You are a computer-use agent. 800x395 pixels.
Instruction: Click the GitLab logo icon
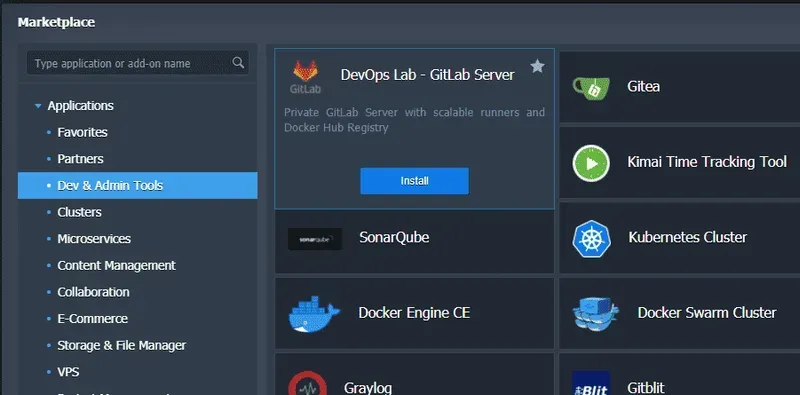click(306, 77)
